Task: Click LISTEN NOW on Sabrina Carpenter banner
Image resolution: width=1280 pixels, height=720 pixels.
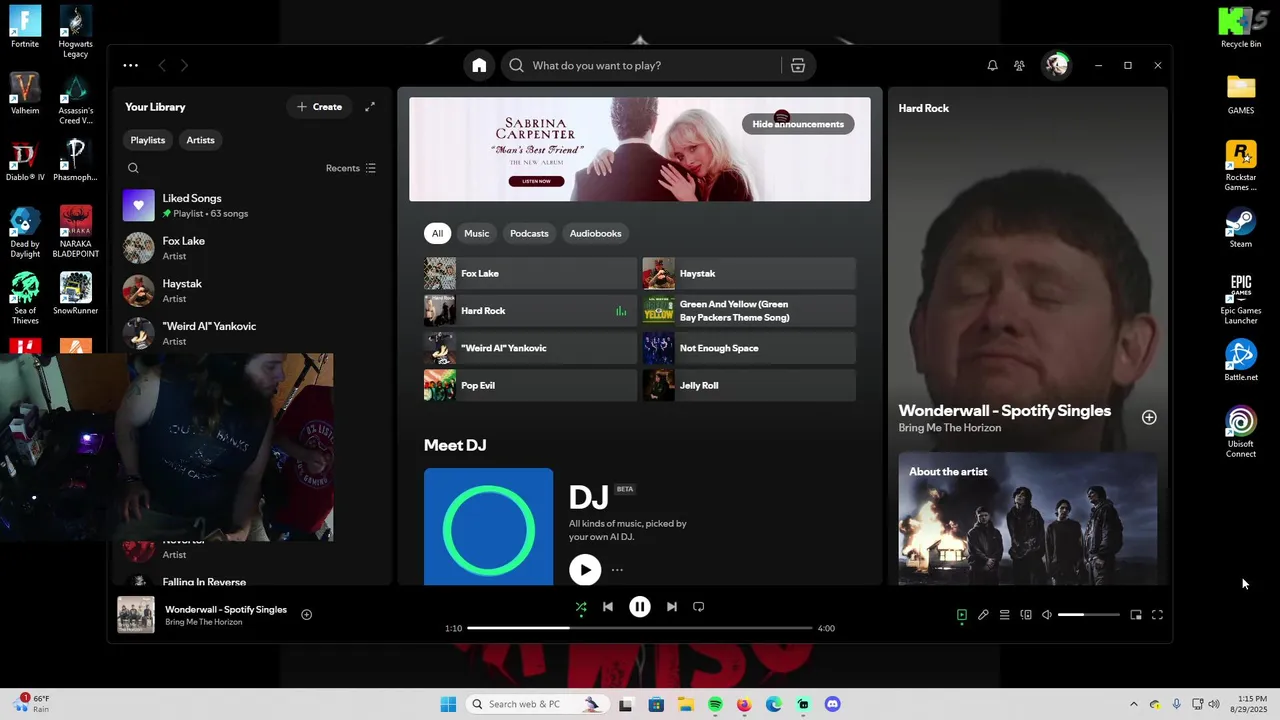Action: click(536, 181)
